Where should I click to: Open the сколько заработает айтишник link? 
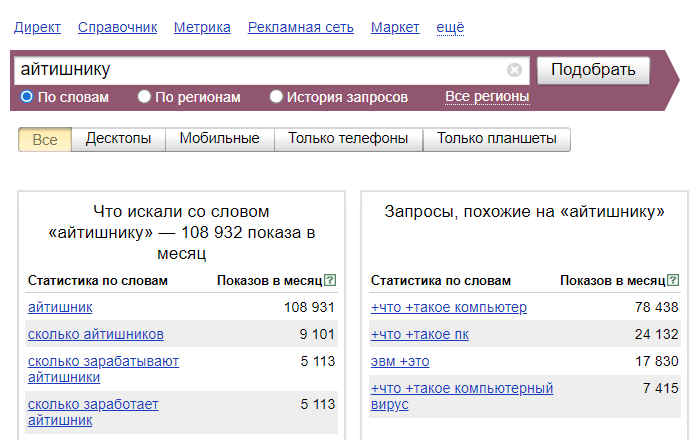coord(93,412)
